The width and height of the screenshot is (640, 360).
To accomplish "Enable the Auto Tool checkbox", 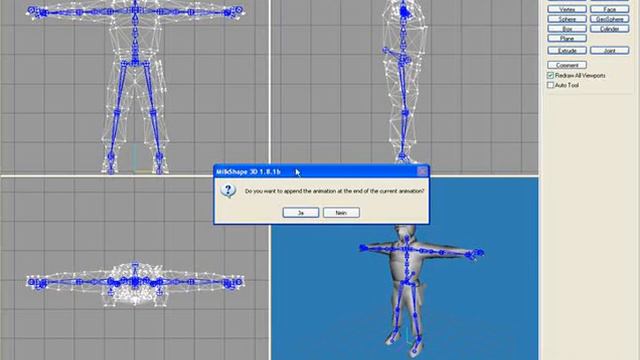I will (x=550, y=85).
